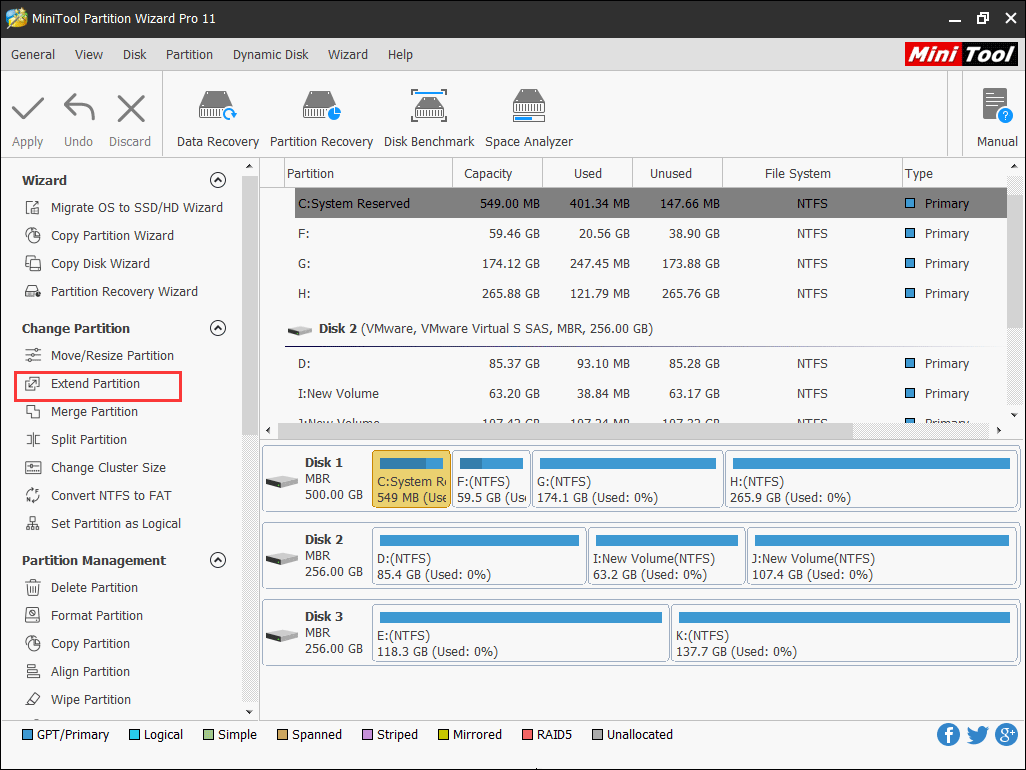Select the F: NTFS partition block

click(x=491, y=478)
